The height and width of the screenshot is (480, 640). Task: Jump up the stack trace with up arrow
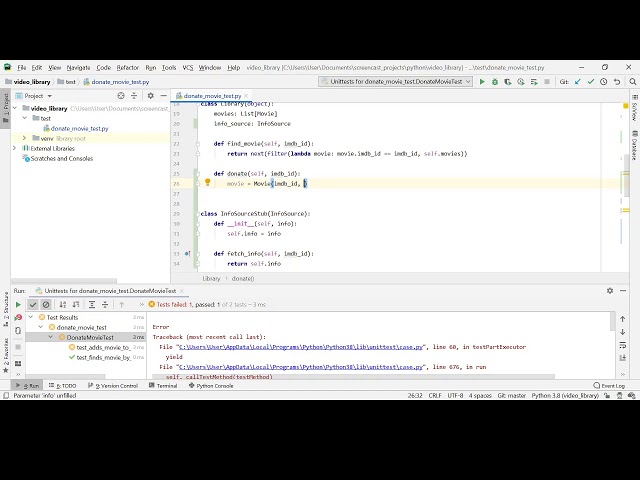(622, 319)
